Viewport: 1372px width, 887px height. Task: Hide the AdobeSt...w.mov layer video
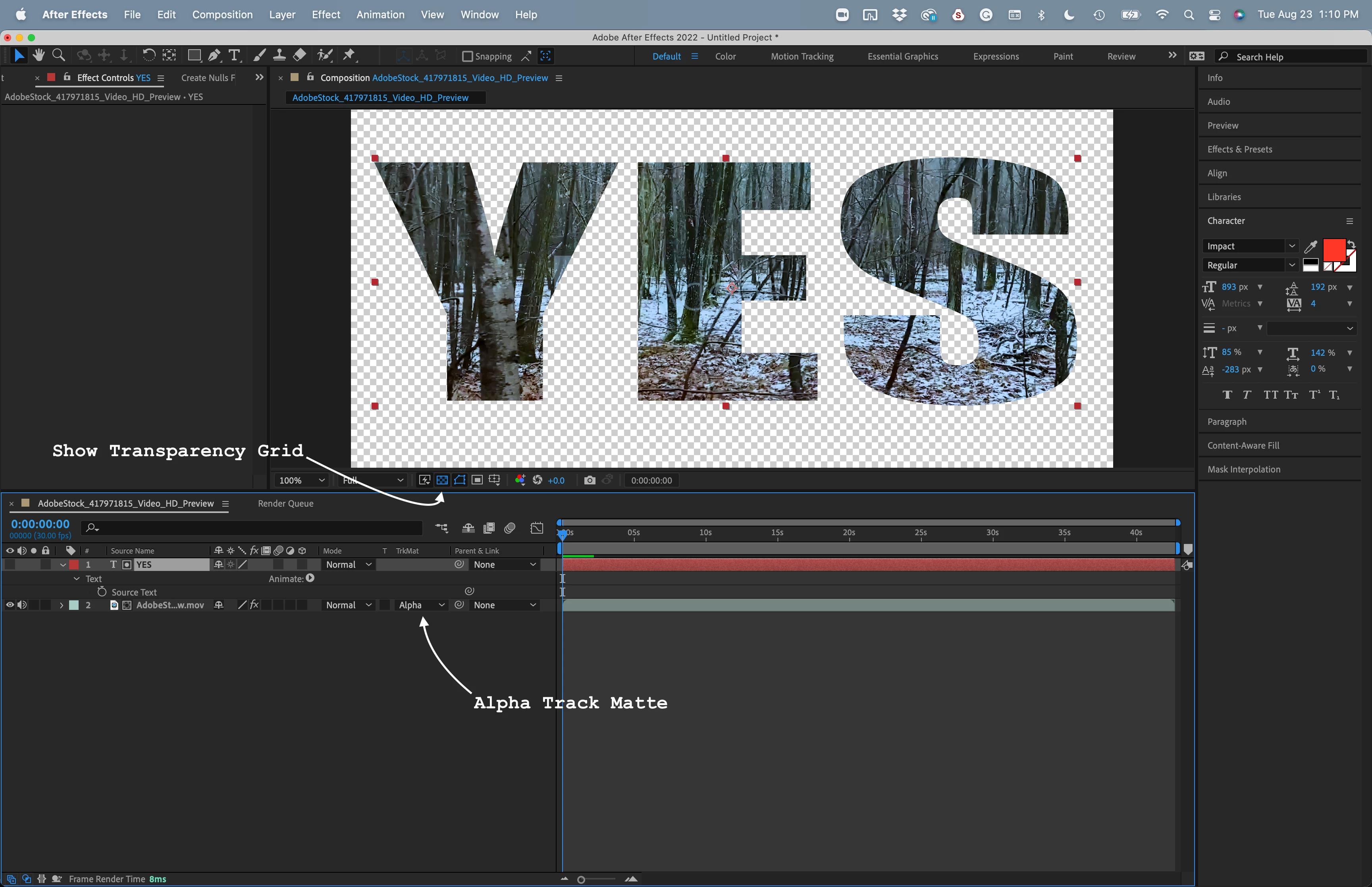coord(10,605)
